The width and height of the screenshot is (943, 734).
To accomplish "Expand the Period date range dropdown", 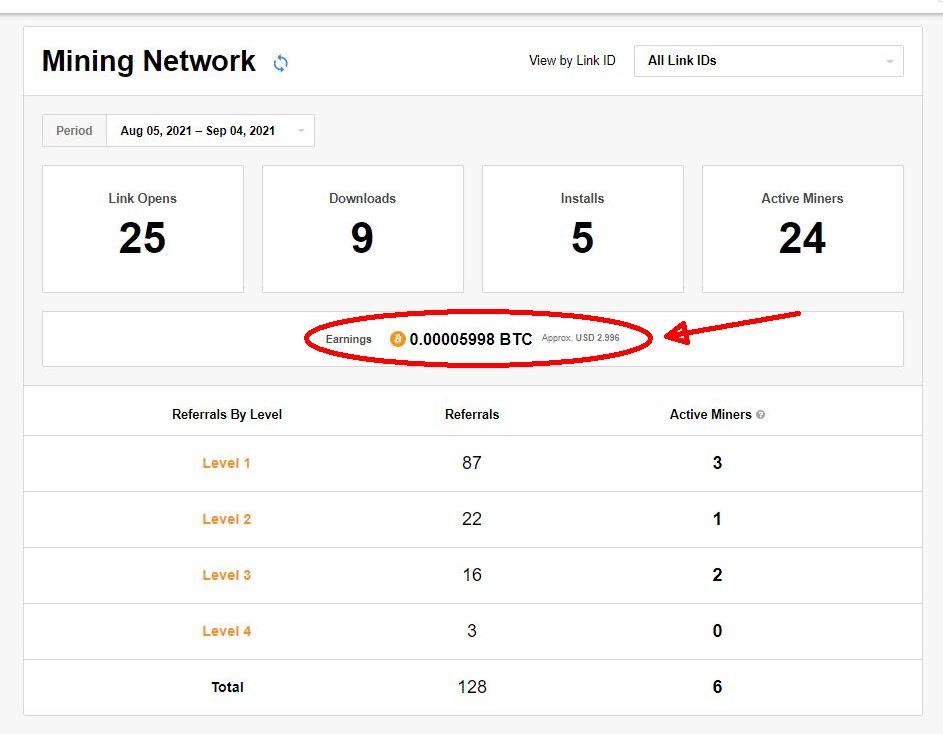I will pos(210,131).
